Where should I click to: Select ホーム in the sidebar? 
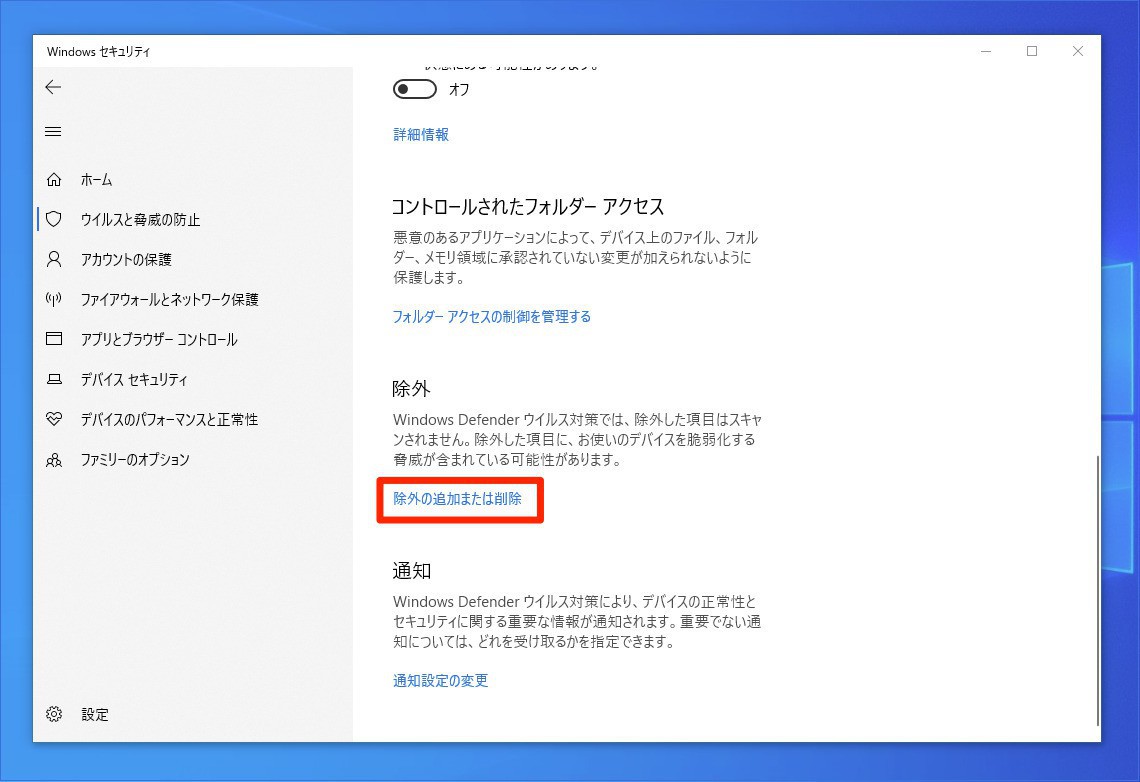point(97,180)
